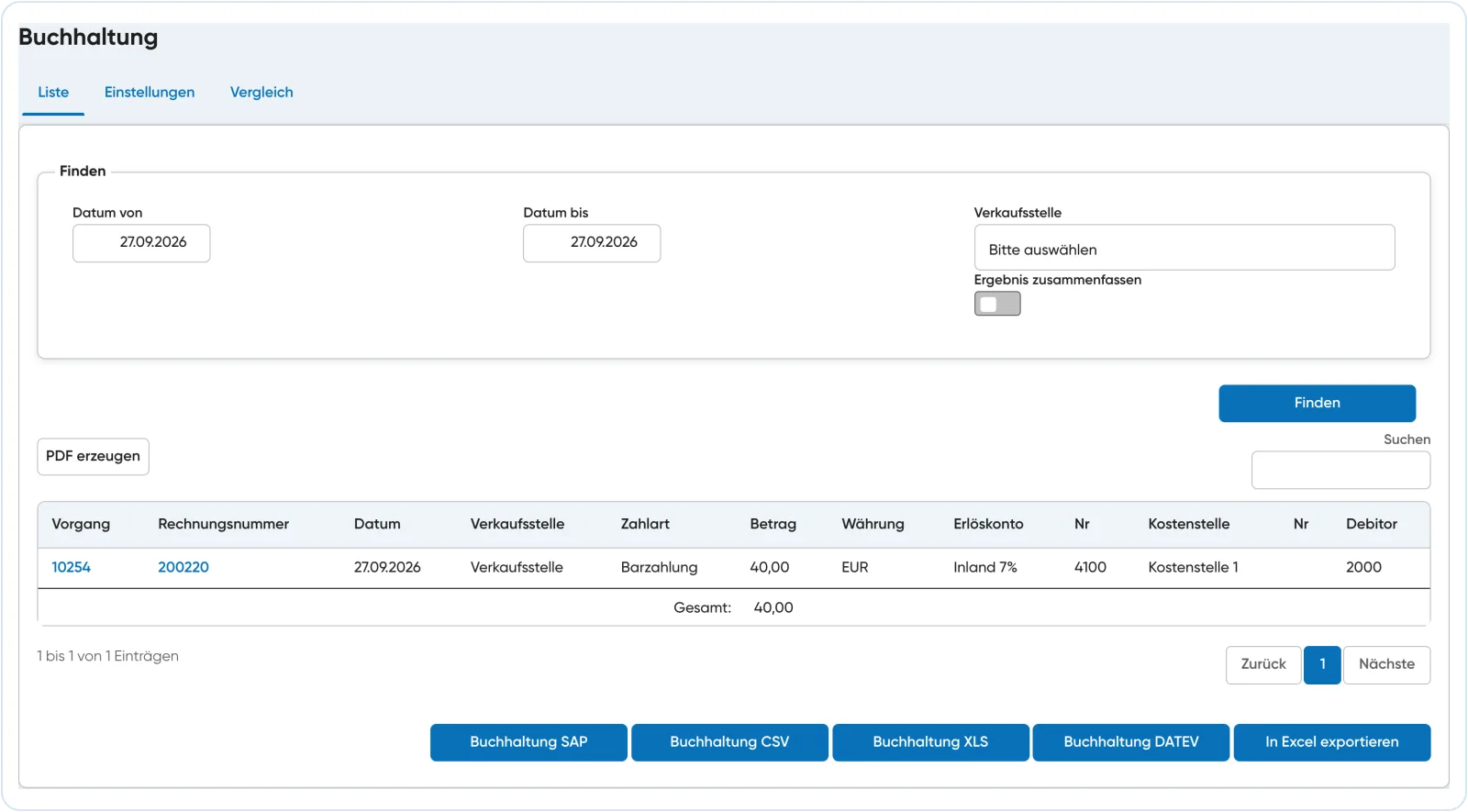Sort by Zahlart column header
The width and height of the screenshot is (1468, 812).
point(645,525)
